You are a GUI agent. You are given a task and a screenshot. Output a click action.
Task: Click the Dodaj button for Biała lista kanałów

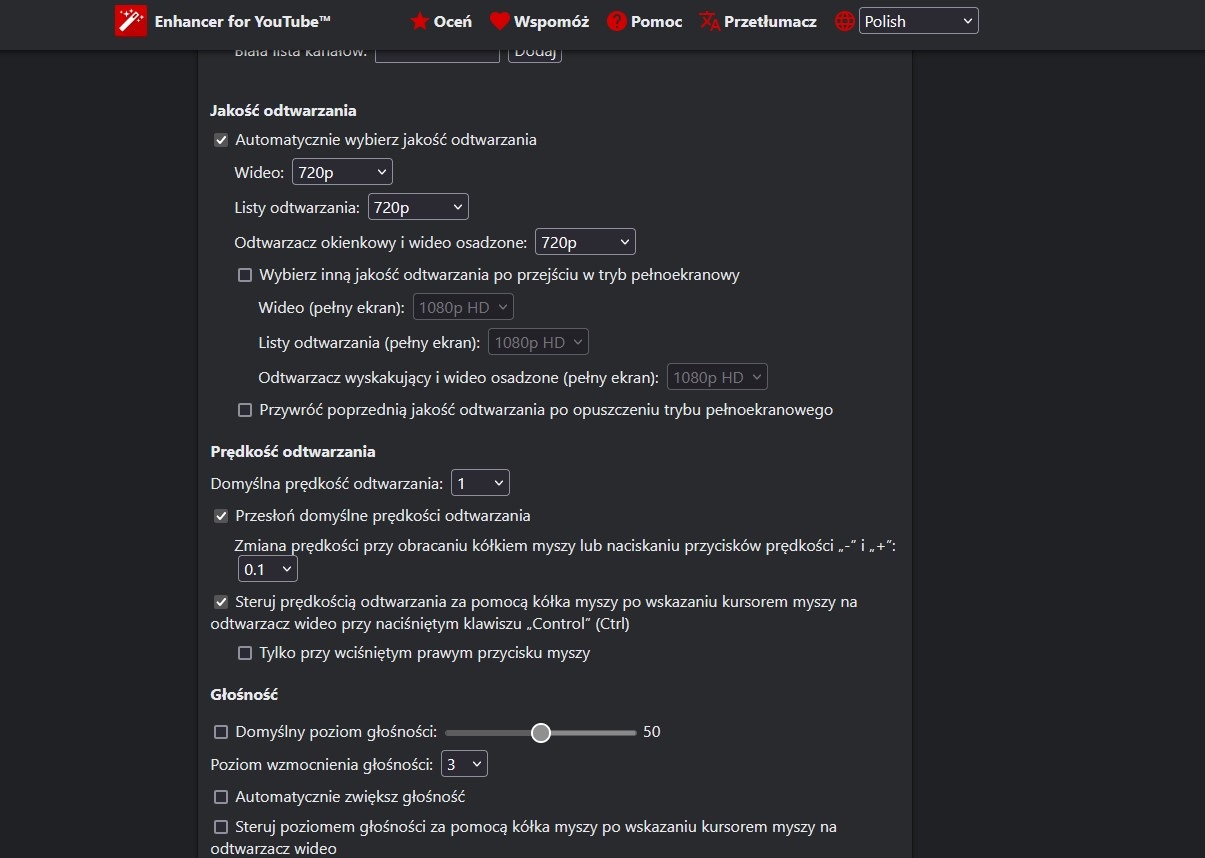point(535,52)
